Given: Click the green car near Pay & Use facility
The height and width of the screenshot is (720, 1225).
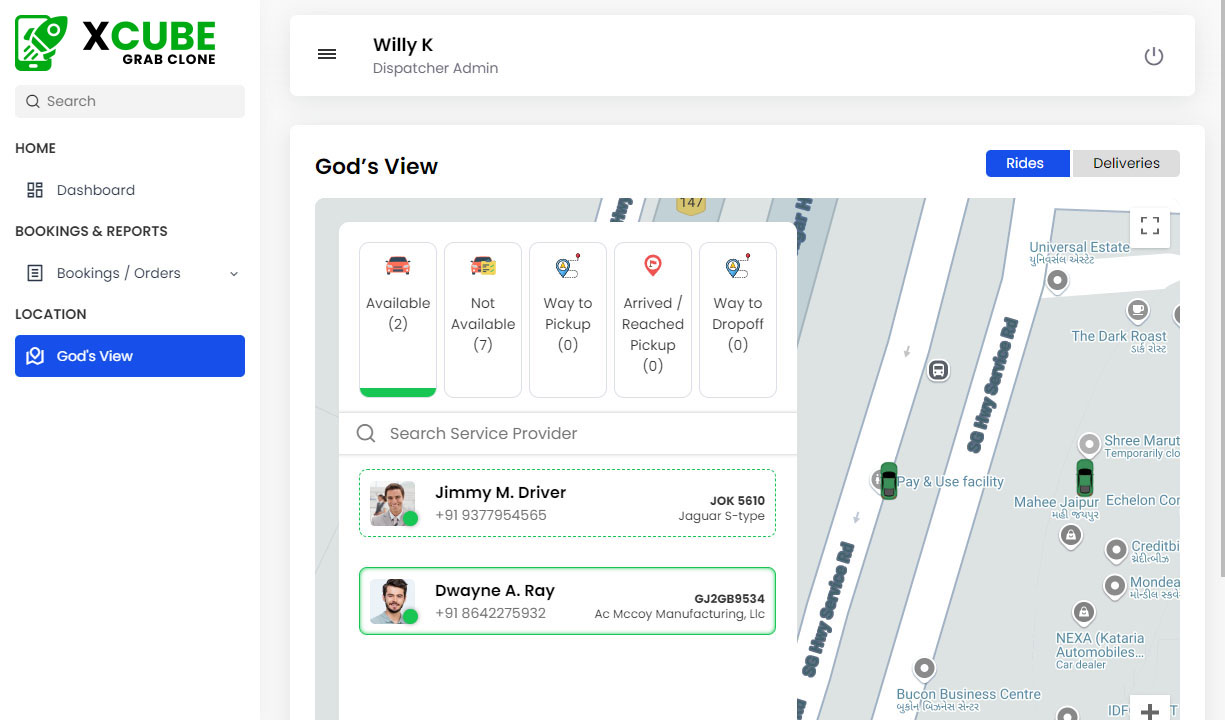Looking at the screenshot, I should point(888,480).
